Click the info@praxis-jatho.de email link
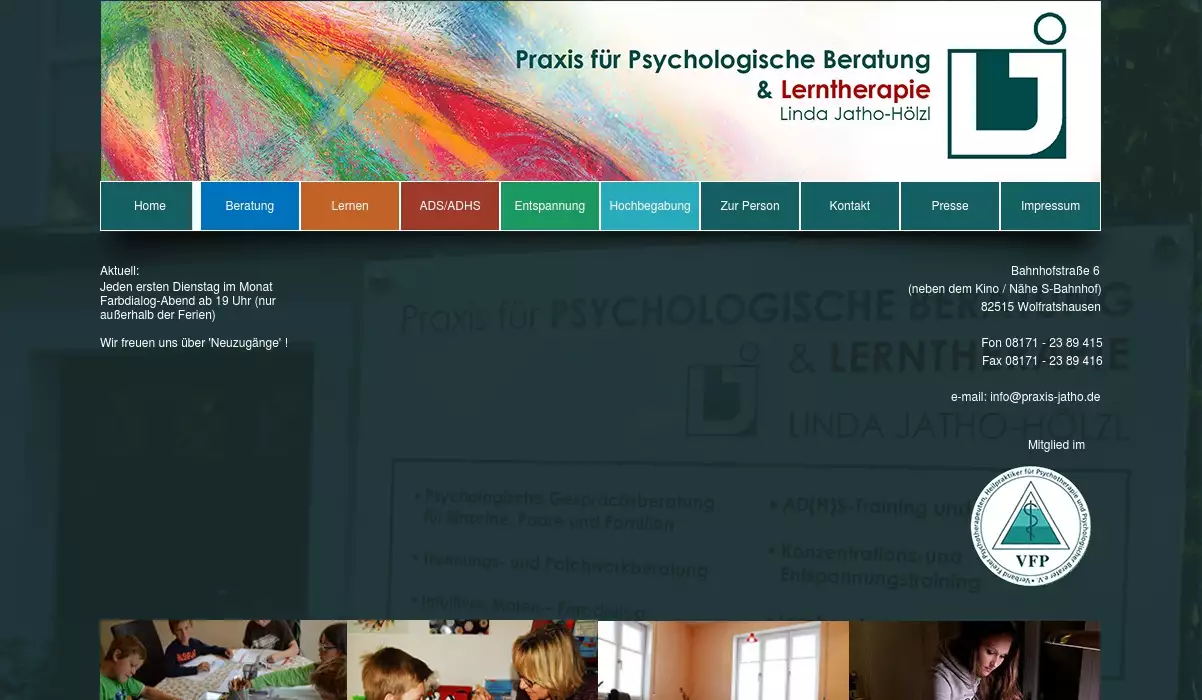The width and height of the screenshot is (1202, 700). [1044, 397]
